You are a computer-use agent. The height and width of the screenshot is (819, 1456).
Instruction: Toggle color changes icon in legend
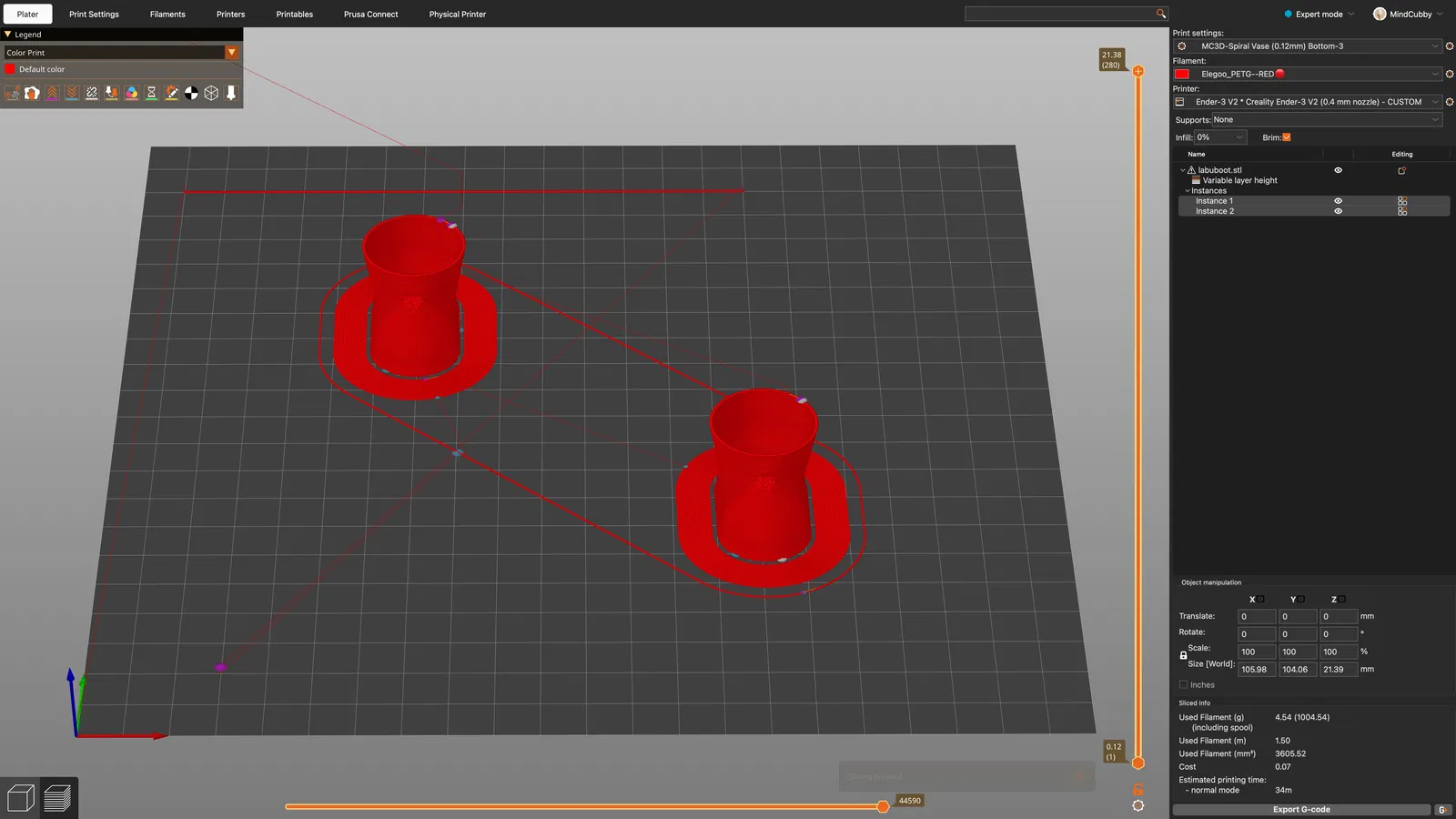click(132, 93)
